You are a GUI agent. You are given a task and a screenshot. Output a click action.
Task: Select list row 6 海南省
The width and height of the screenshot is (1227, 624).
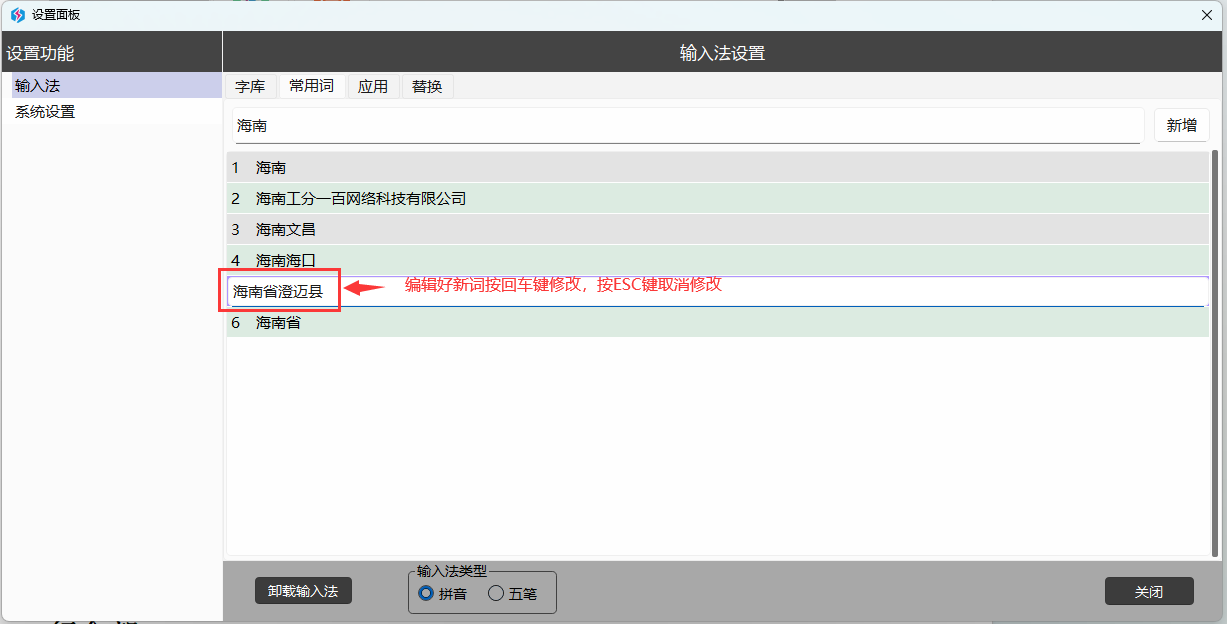(x=717, y=322)
